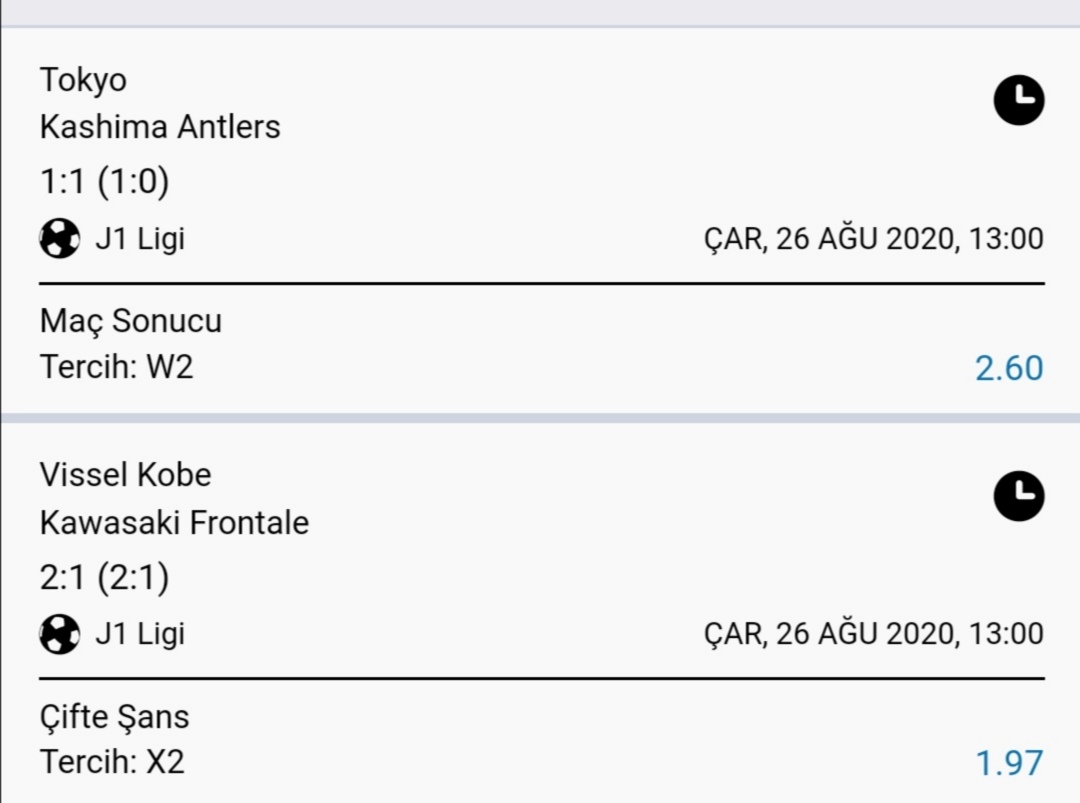Click soccer ball icon in Vissel Kobe card
The height and width of the screenshot is (803, 1080).
[x=60, y=634]
